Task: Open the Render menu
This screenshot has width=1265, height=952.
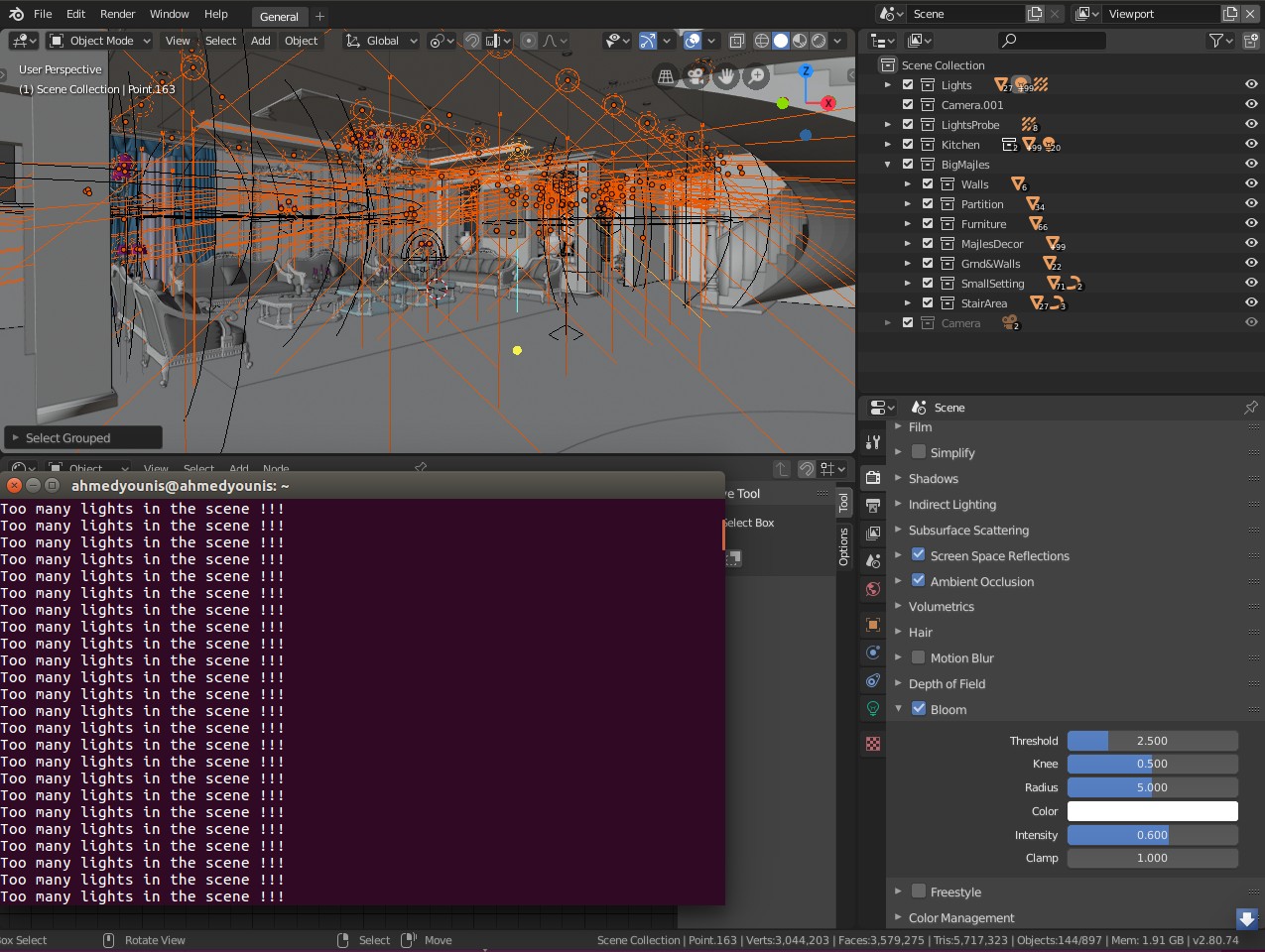Action: tap(117, 14)
